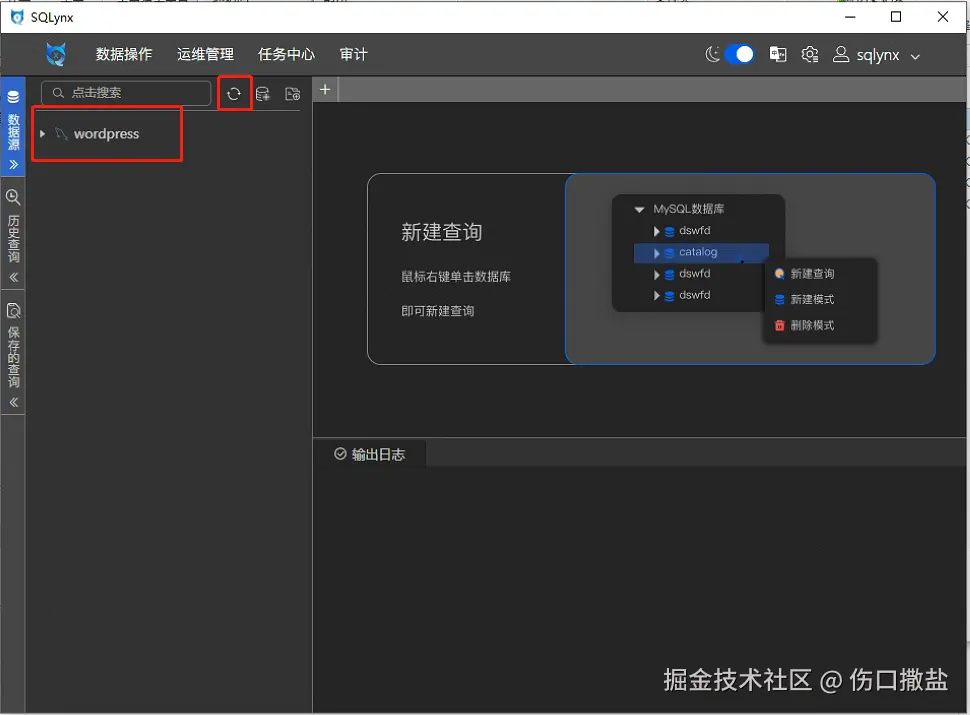
Task: Click the 保存的查询 document icon
Action: tap(13, 310)
